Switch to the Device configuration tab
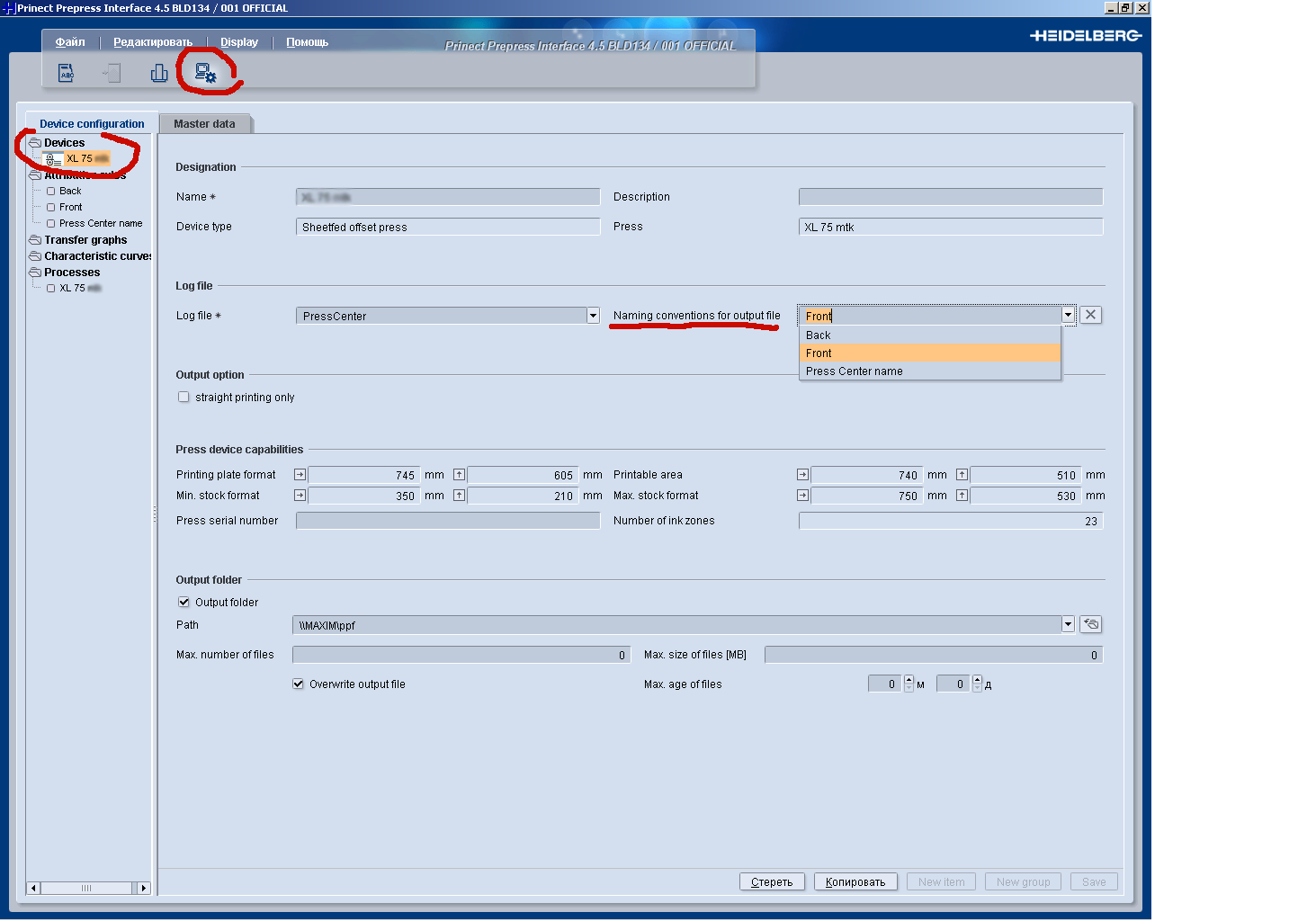This screenshot has height=921, width=1316. (92, 124)
